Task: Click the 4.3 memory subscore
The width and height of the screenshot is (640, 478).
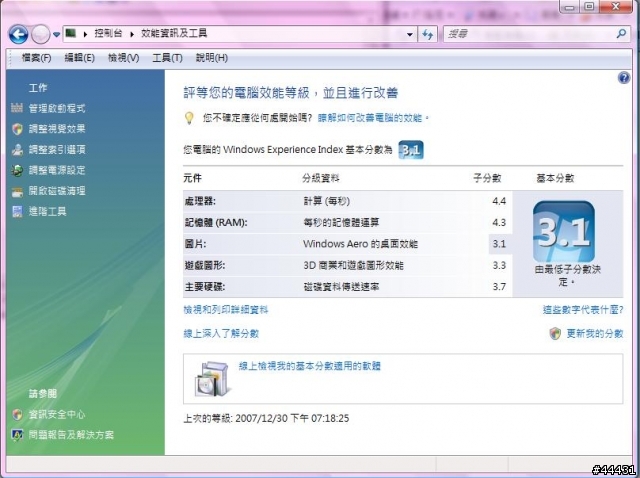Action: click(x=499, y=223)
